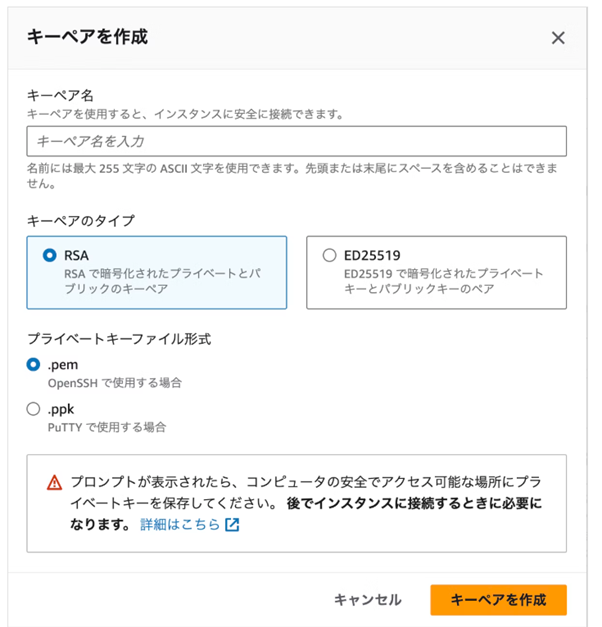The image size is (602, 627).
Task: Click the プライベートキーファイル形式 section label
Action: [x=119, y=338]
